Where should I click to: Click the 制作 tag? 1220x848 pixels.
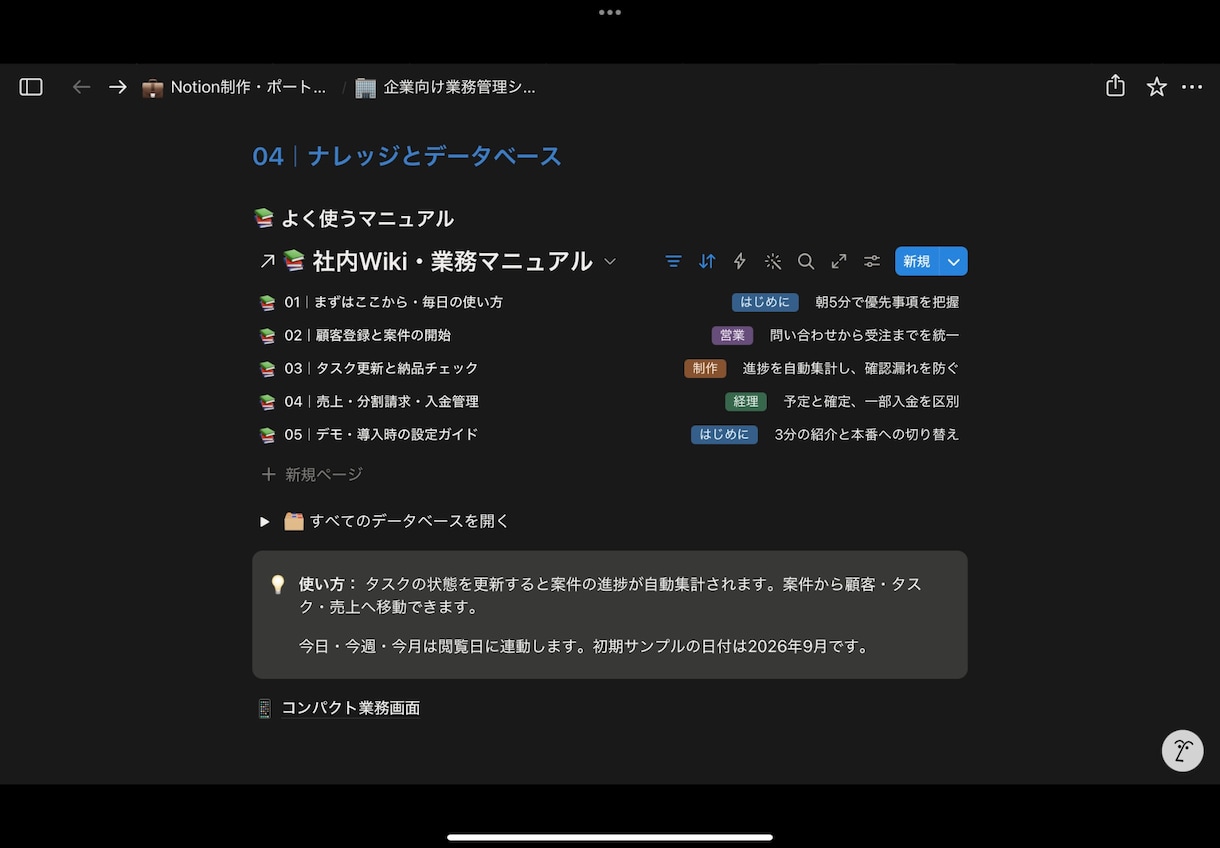coord(705,368)
